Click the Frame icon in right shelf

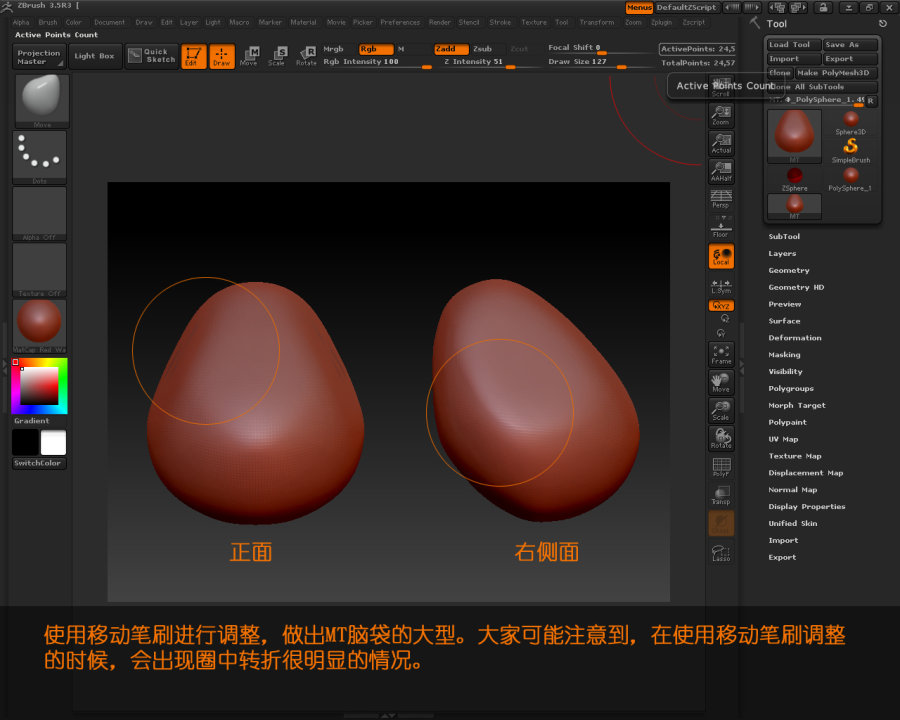coord(721,354)
